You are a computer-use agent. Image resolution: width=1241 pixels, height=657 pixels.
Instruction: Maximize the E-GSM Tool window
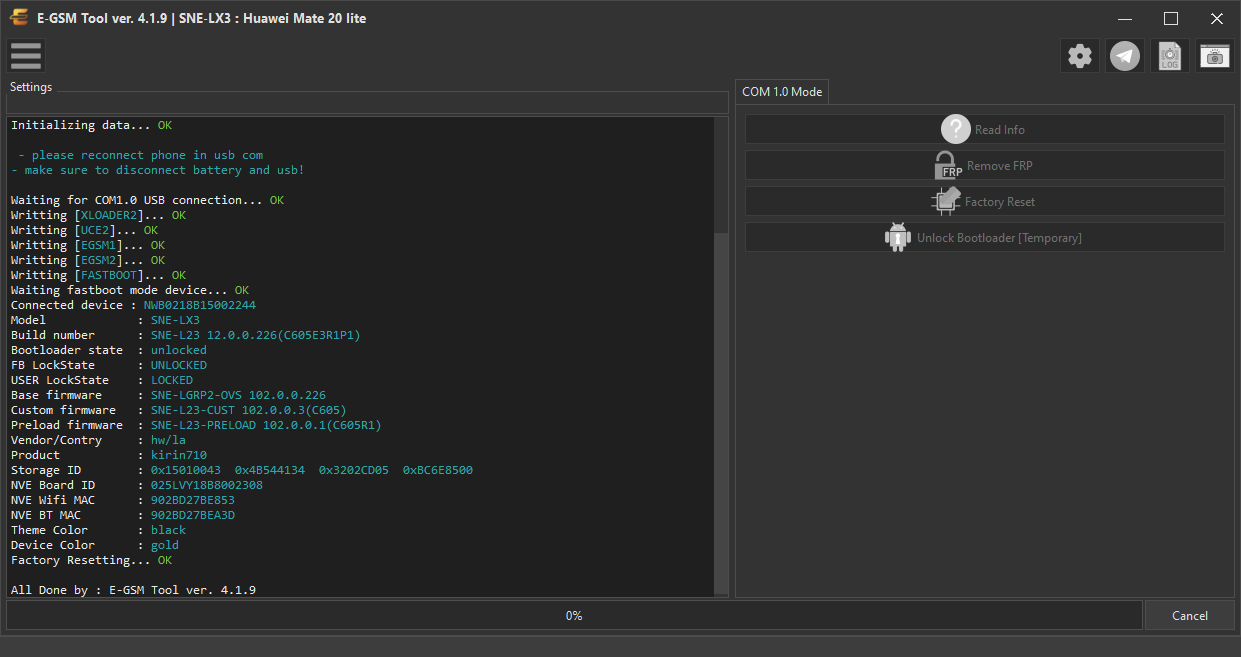click(x=1171, y=18)
